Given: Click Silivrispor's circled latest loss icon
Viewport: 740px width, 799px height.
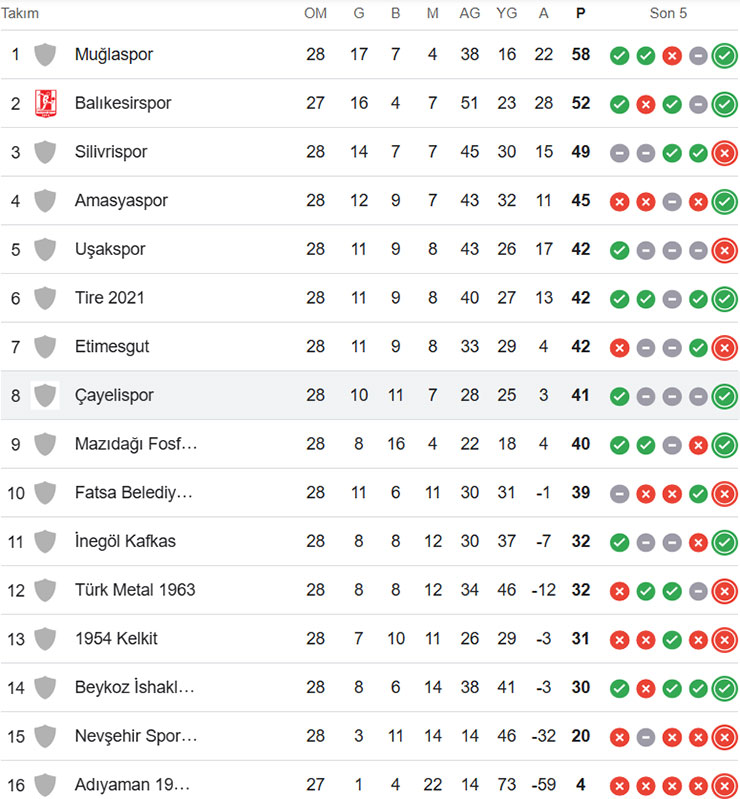Looking at the screenshot, I should (x=724, y=152).
